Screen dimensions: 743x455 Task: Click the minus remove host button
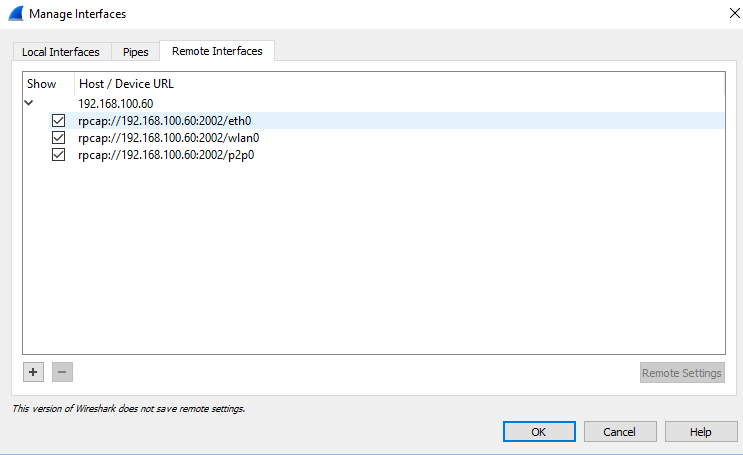click(x=62, y=372)
